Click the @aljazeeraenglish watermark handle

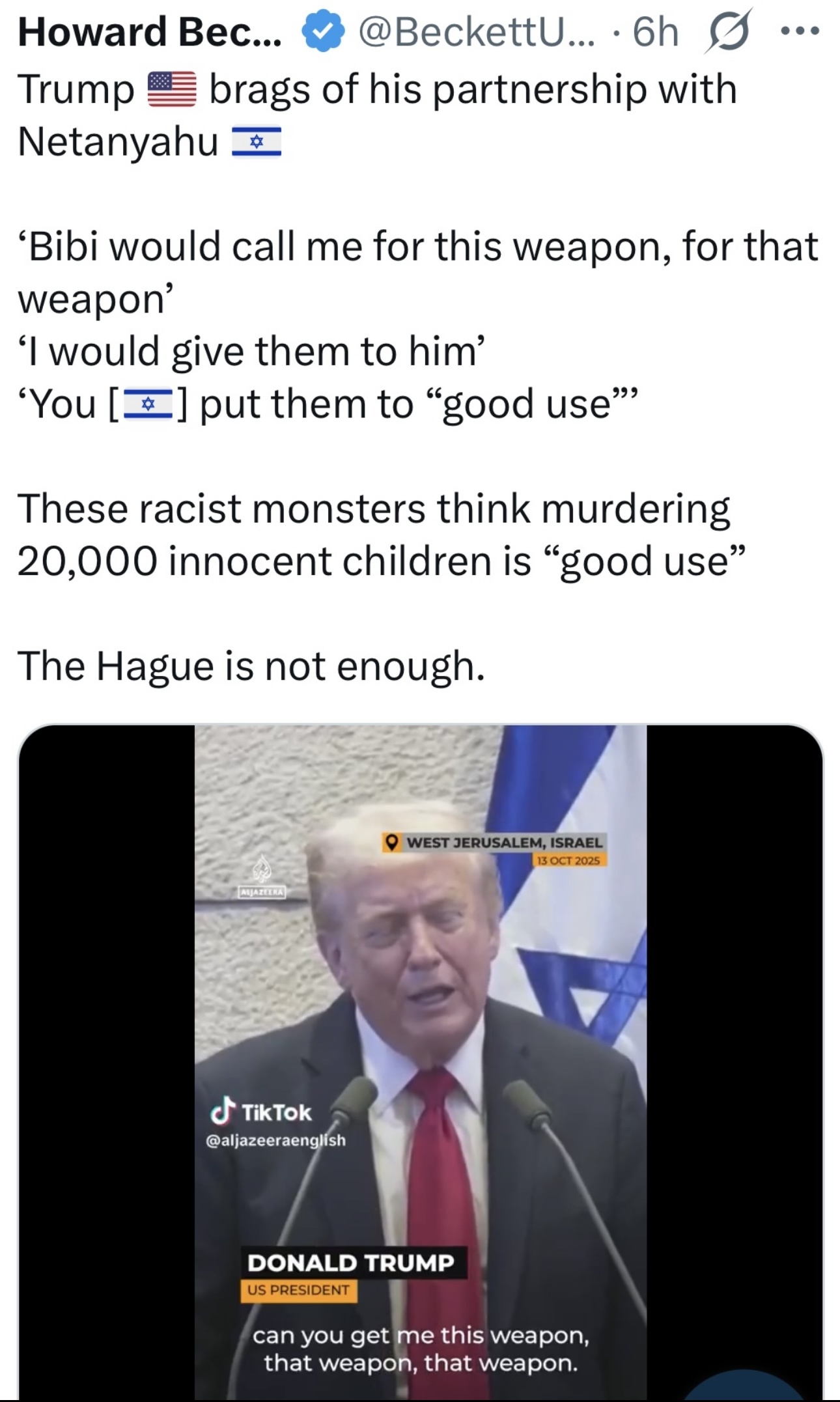(276, 1140)
